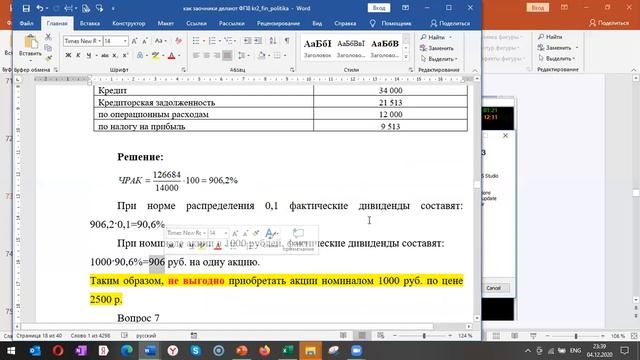Undo the last action in Word
640x360 pixels.
pos(40,8)
